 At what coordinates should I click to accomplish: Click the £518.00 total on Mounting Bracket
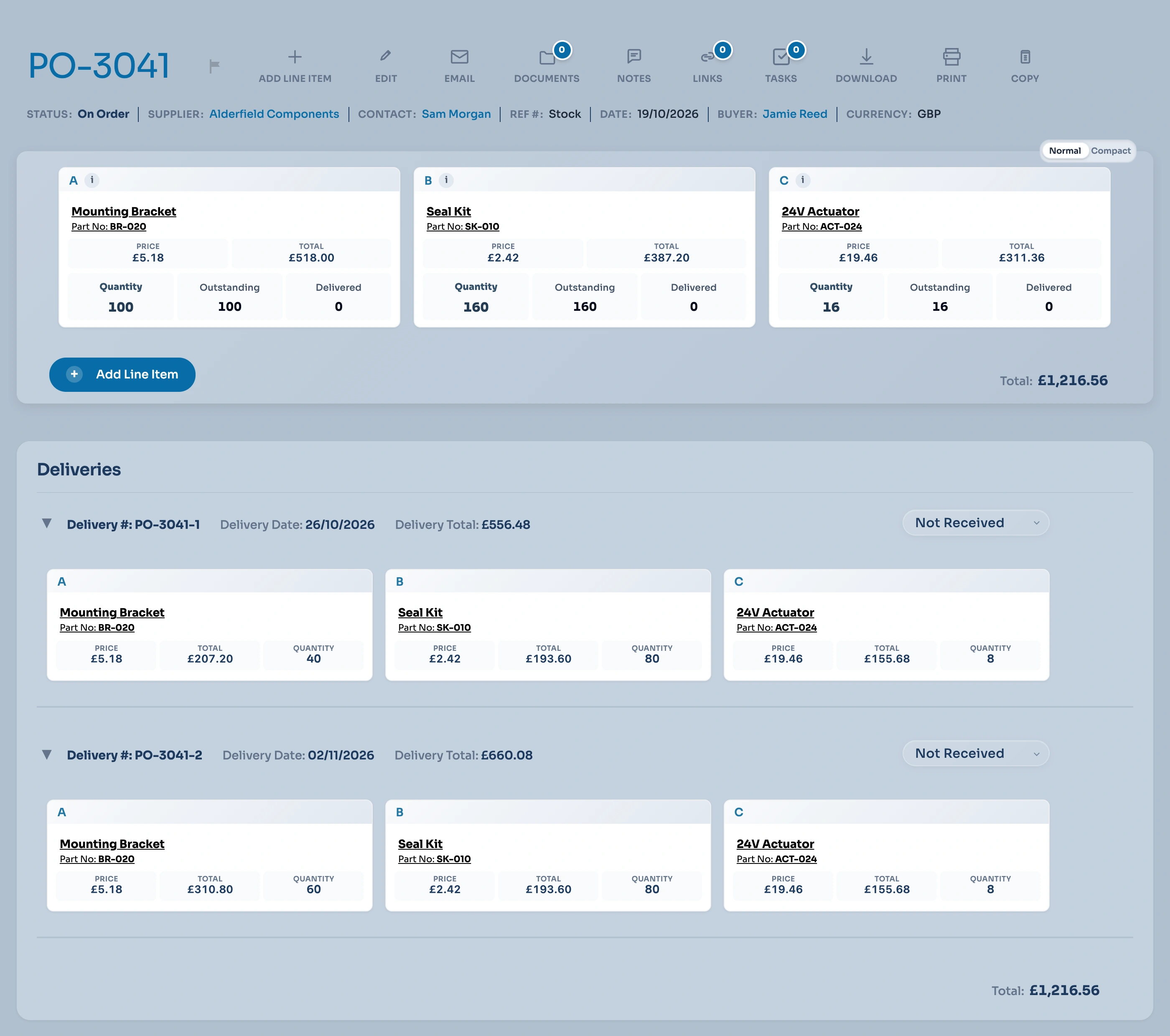pyautogui.click(x=311, y=258)
